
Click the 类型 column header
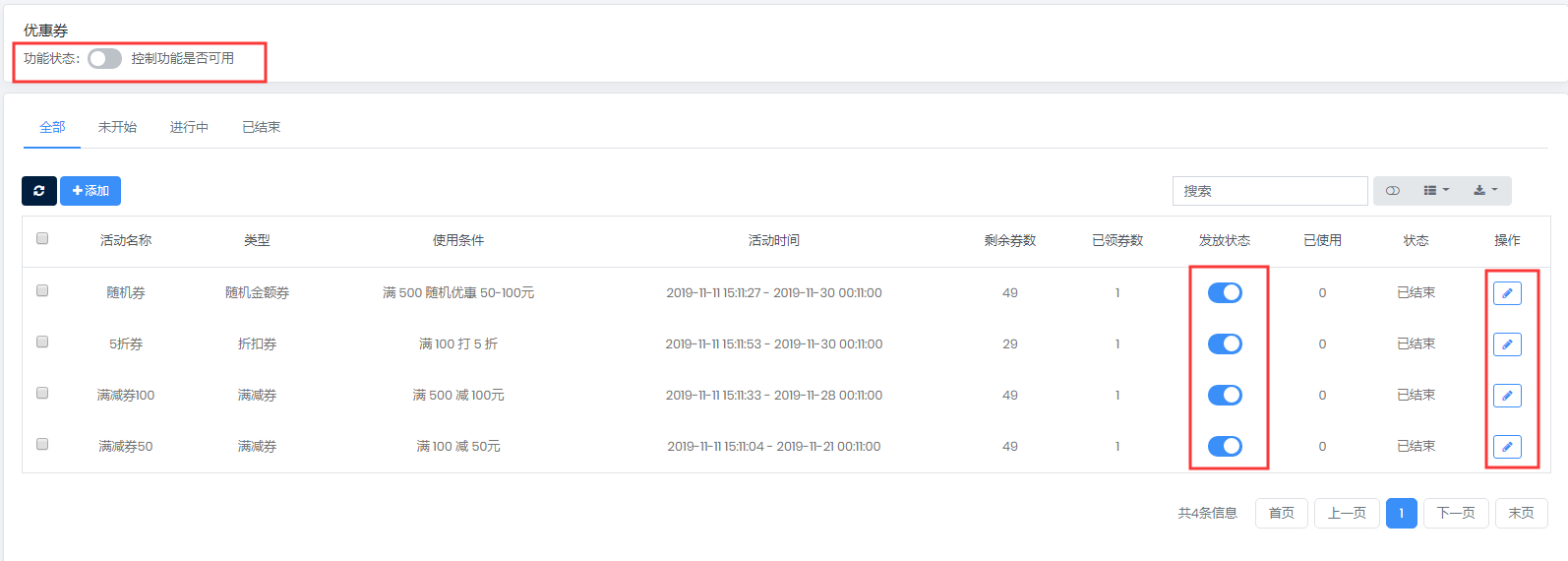pos(257,241)
